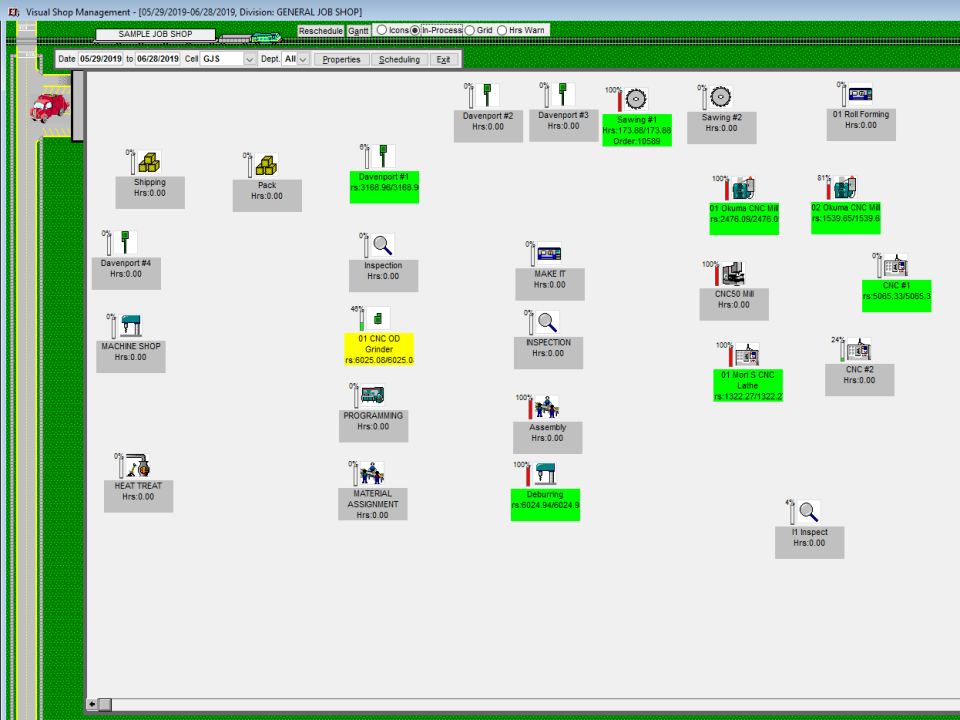Open the Shipping work center icon
The image size is (960, 720).
coord(149,162)
